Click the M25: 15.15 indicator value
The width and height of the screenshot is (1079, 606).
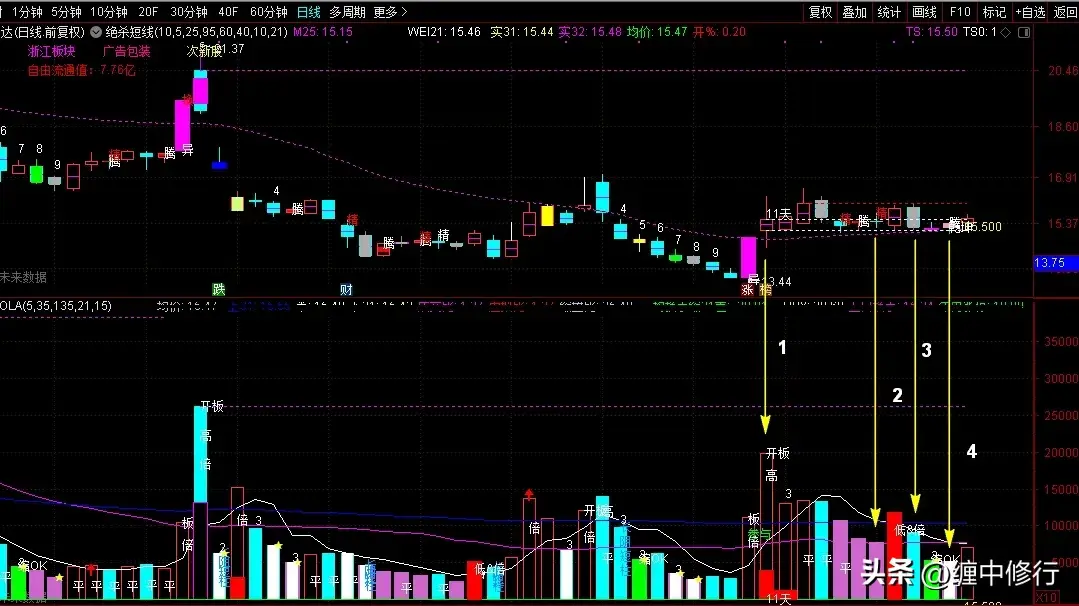tap(323, 32)
